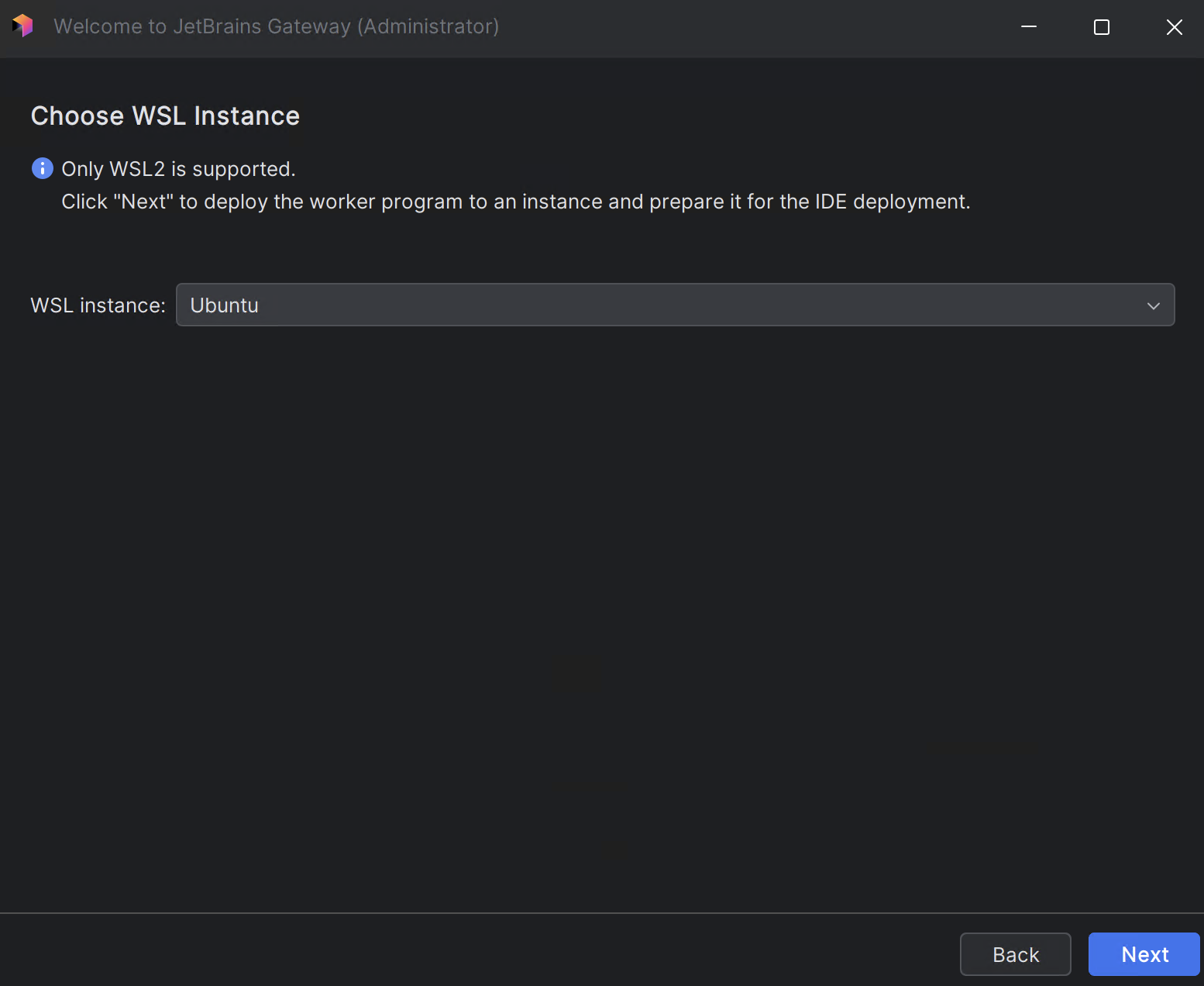The height and width of the screenshot is (986, 1204).
Task: Click the window title text area
Action: point(276,26)
